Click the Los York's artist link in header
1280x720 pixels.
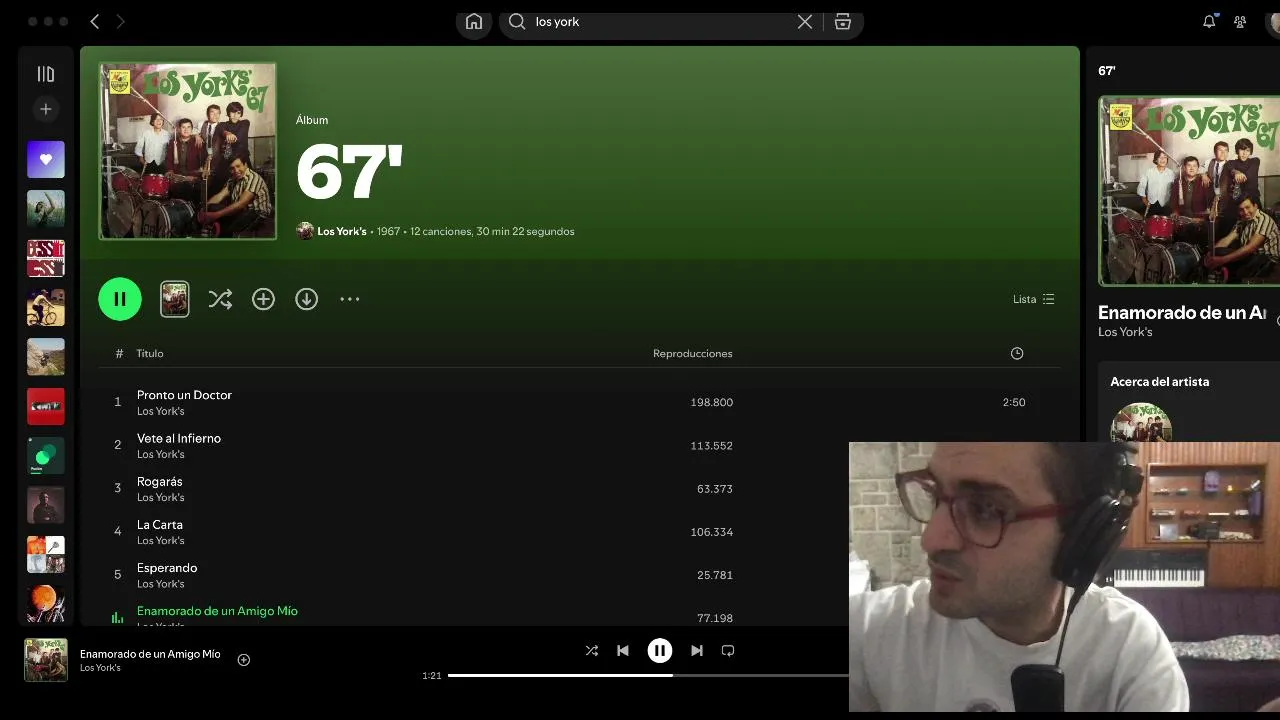[x=342, y=231]
